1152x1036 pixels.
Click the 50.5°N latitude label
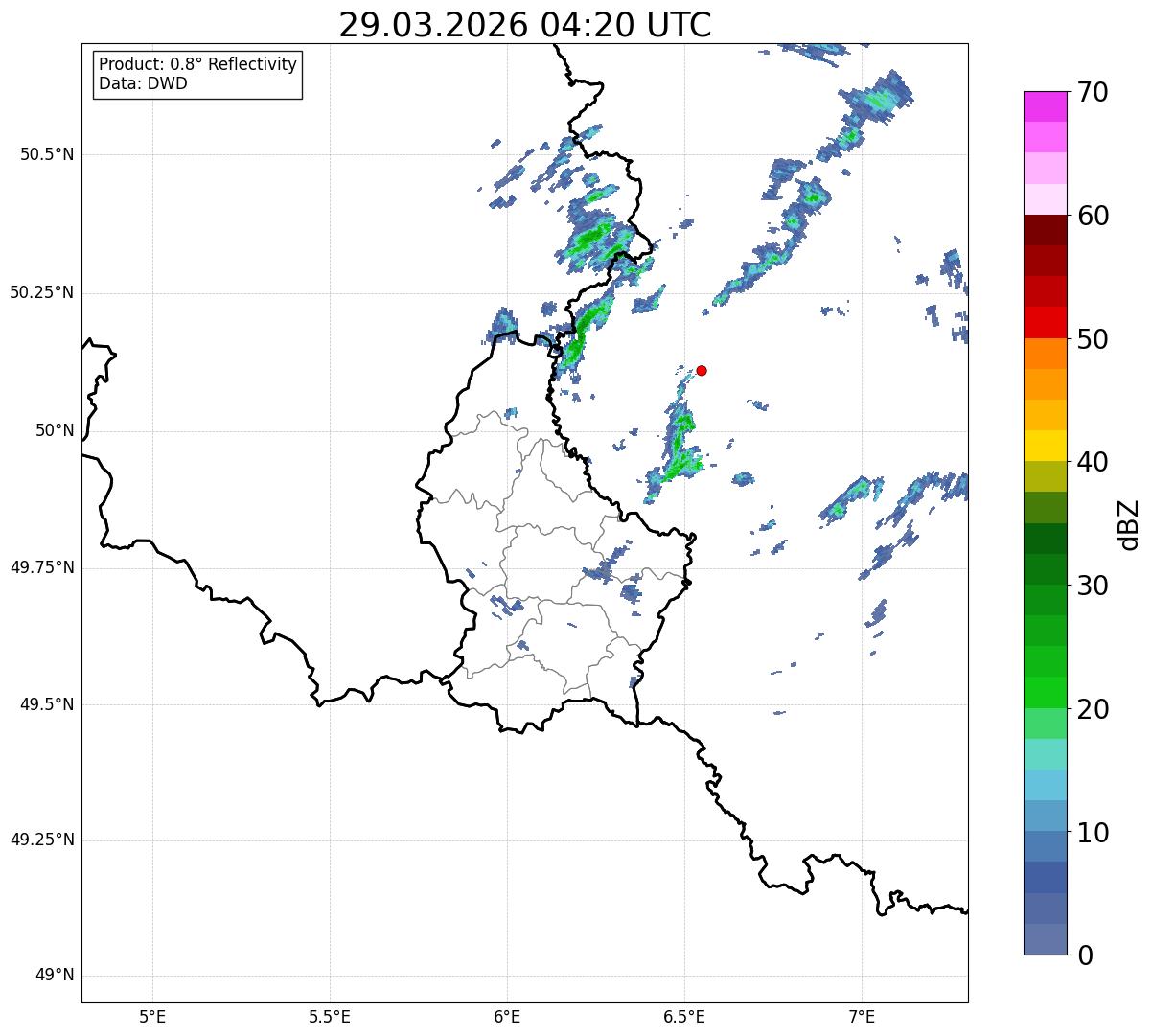click(x=47, y=154)
